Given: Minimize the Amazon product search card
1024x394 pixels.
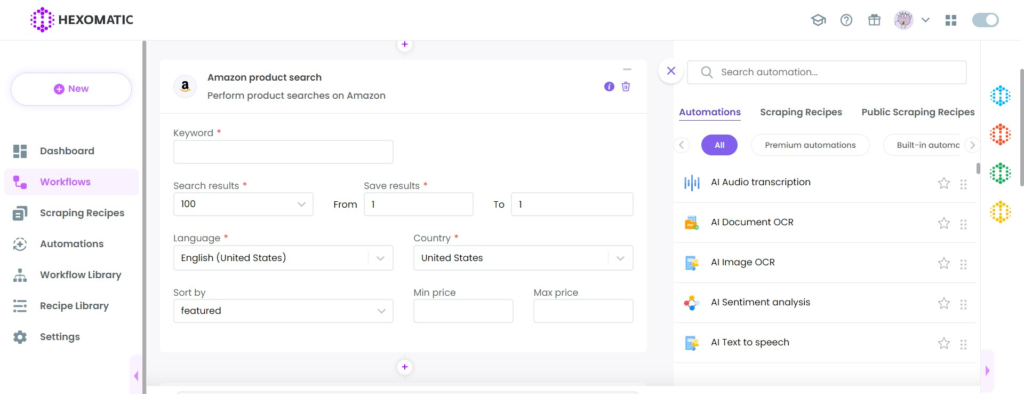Looking at the screenshot, I should click(627, 69).
